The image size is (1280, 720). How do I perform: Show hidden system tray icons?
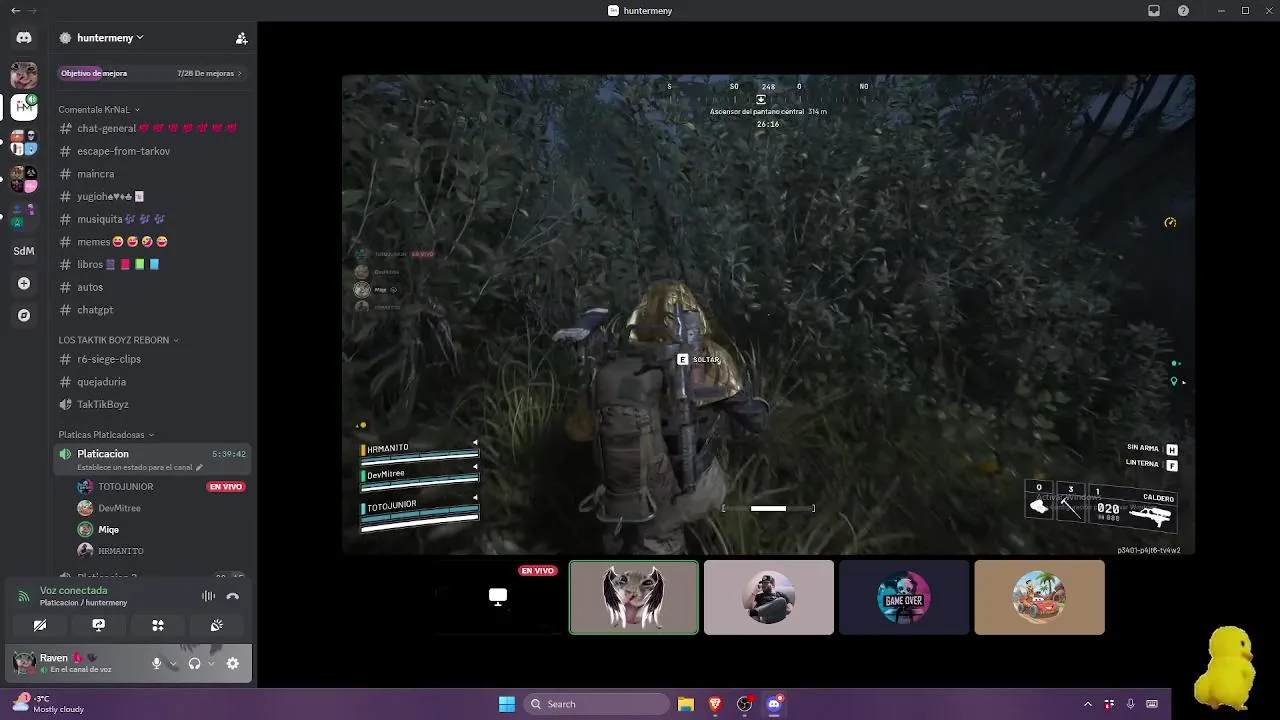point(1088,704)
